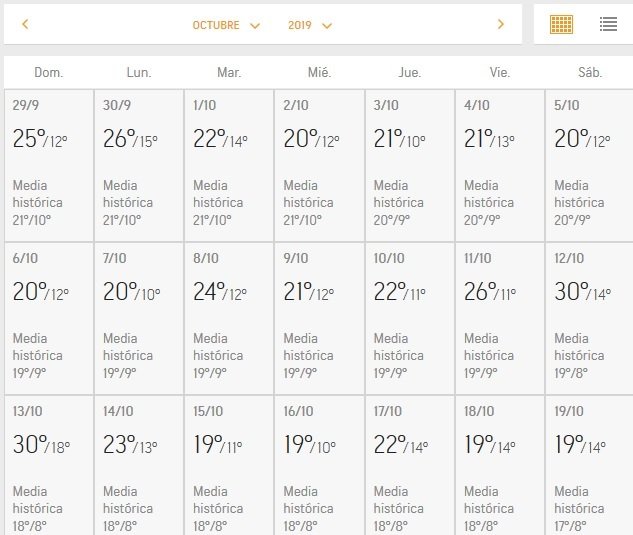Open the 14/10 Monday cell
633x535 pixels.
(138, 466)
